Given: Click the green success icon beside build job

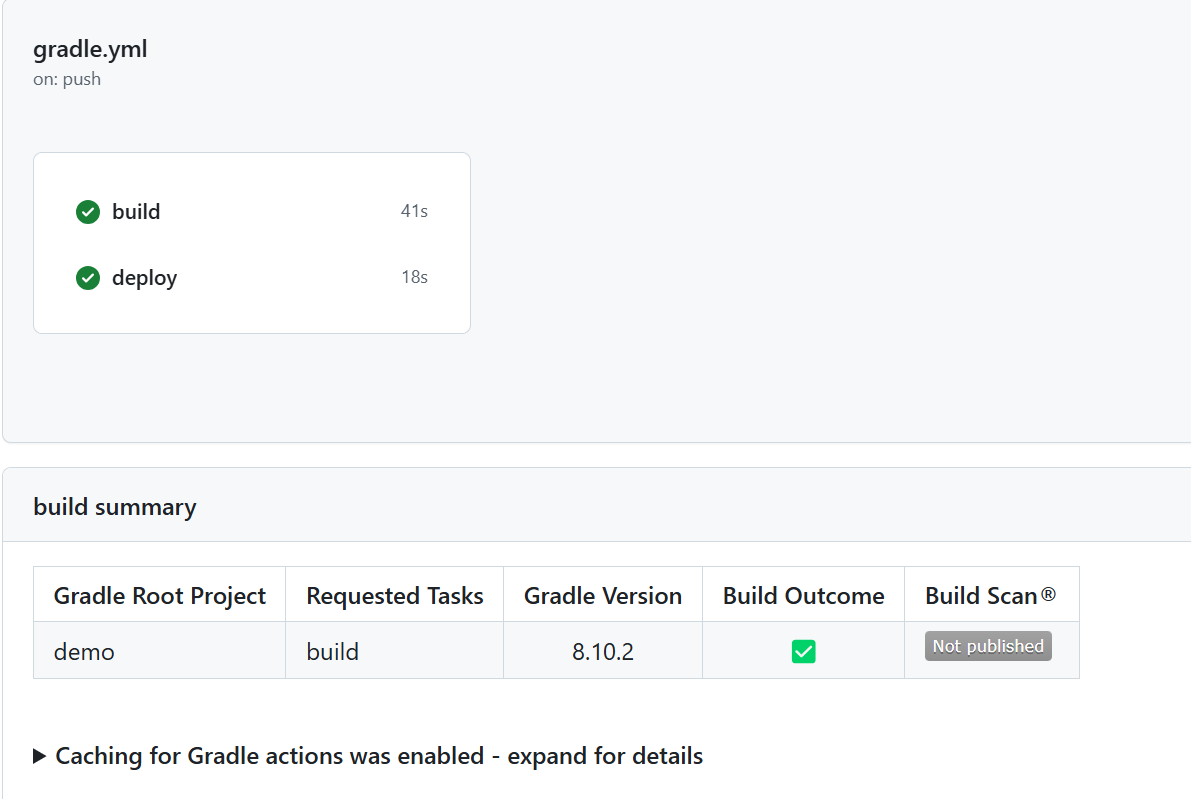Looking at the screenshot, I should [88, 212].
